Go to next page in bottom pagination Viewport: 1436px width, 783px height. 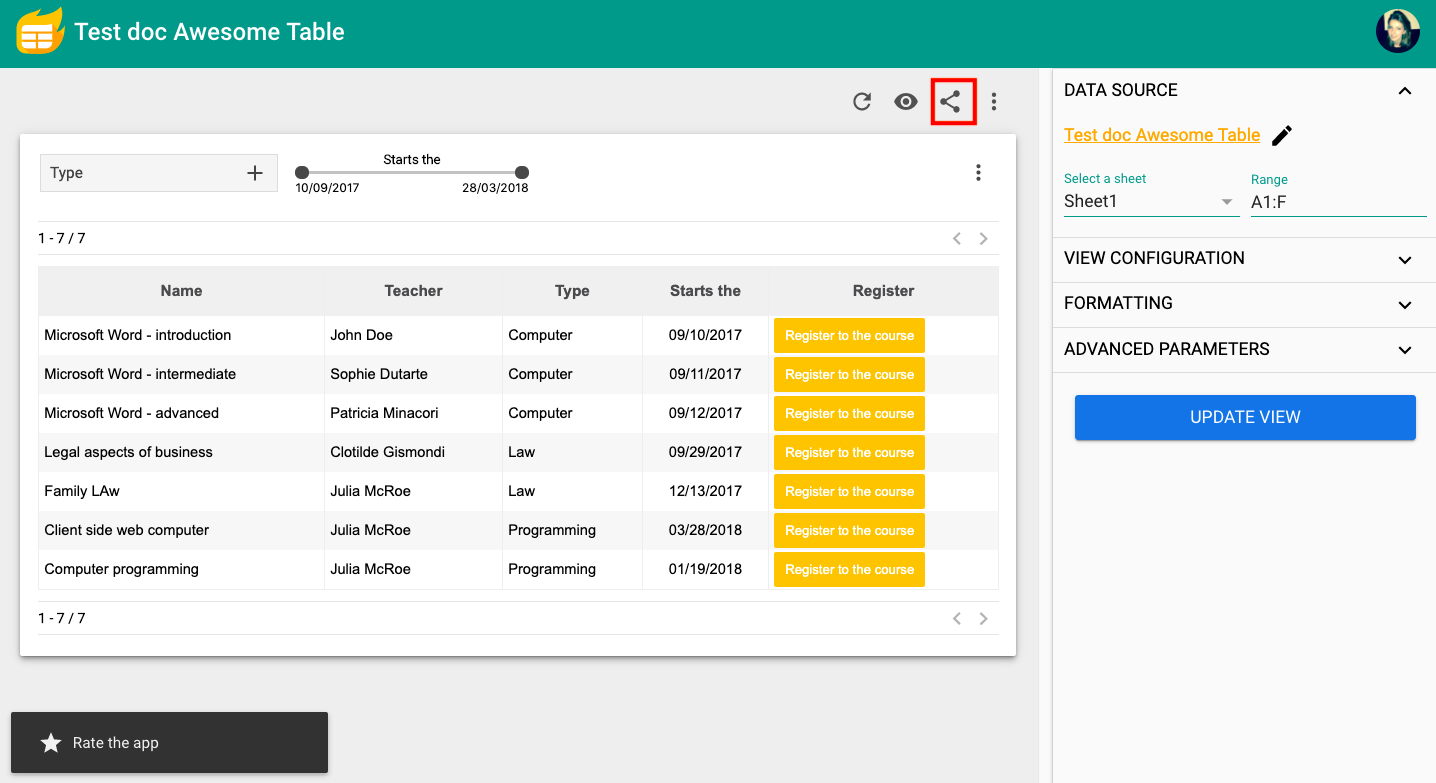[x=984, y=619]
